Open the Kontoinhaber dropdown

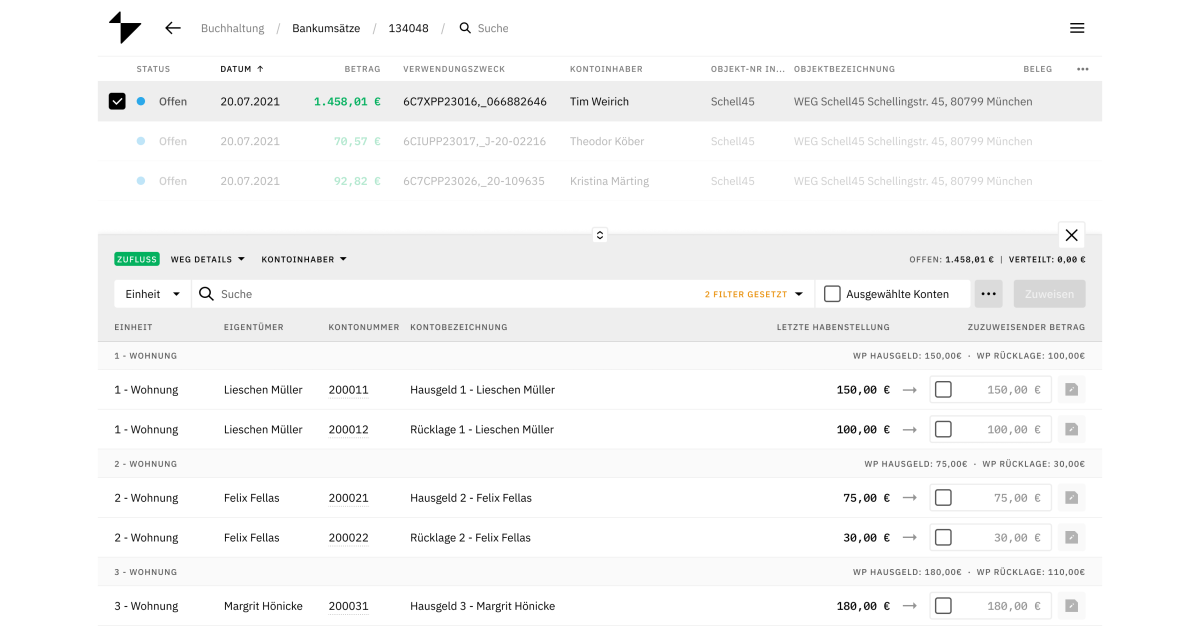(x=304, y=259)
